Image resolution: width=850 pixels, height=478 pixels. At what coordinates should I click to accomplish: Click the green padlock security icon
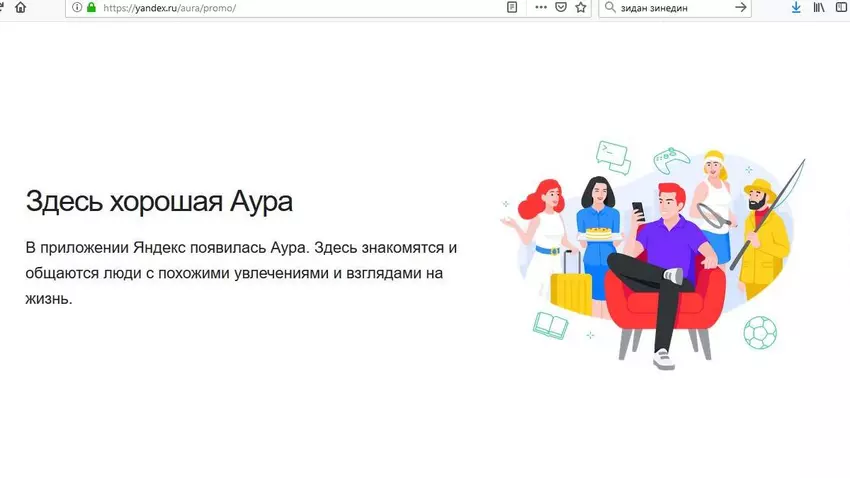click(91, 7)
